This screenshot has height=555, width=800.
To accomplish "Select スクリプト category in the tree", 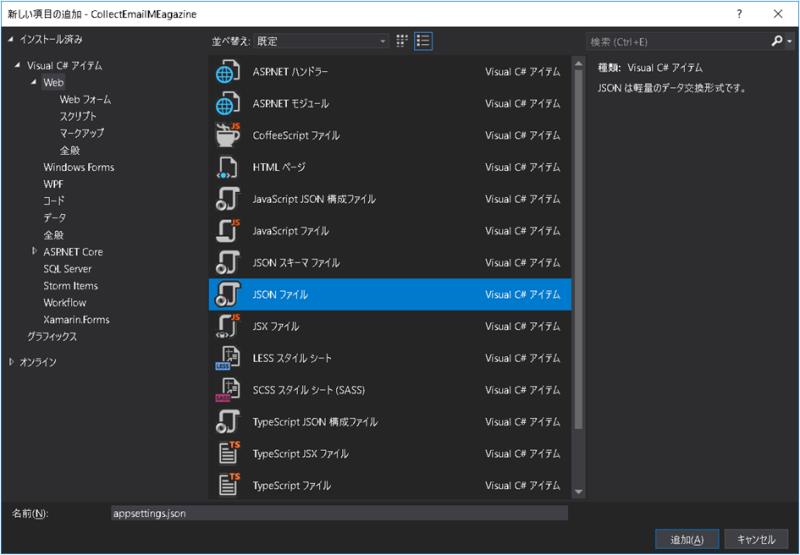I will coord(78,116).
